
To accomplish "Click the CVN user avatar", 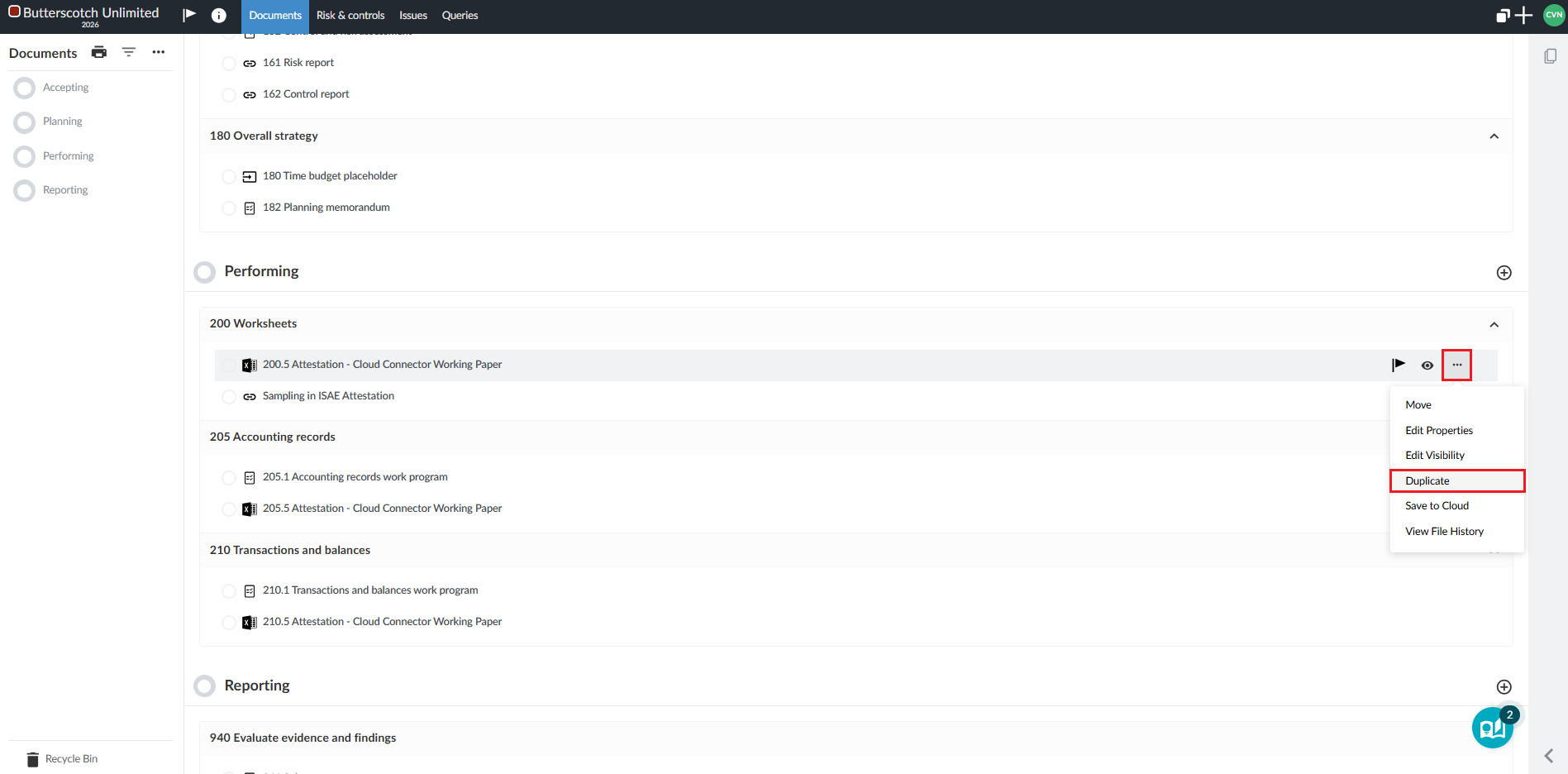I will point(1554,15).
